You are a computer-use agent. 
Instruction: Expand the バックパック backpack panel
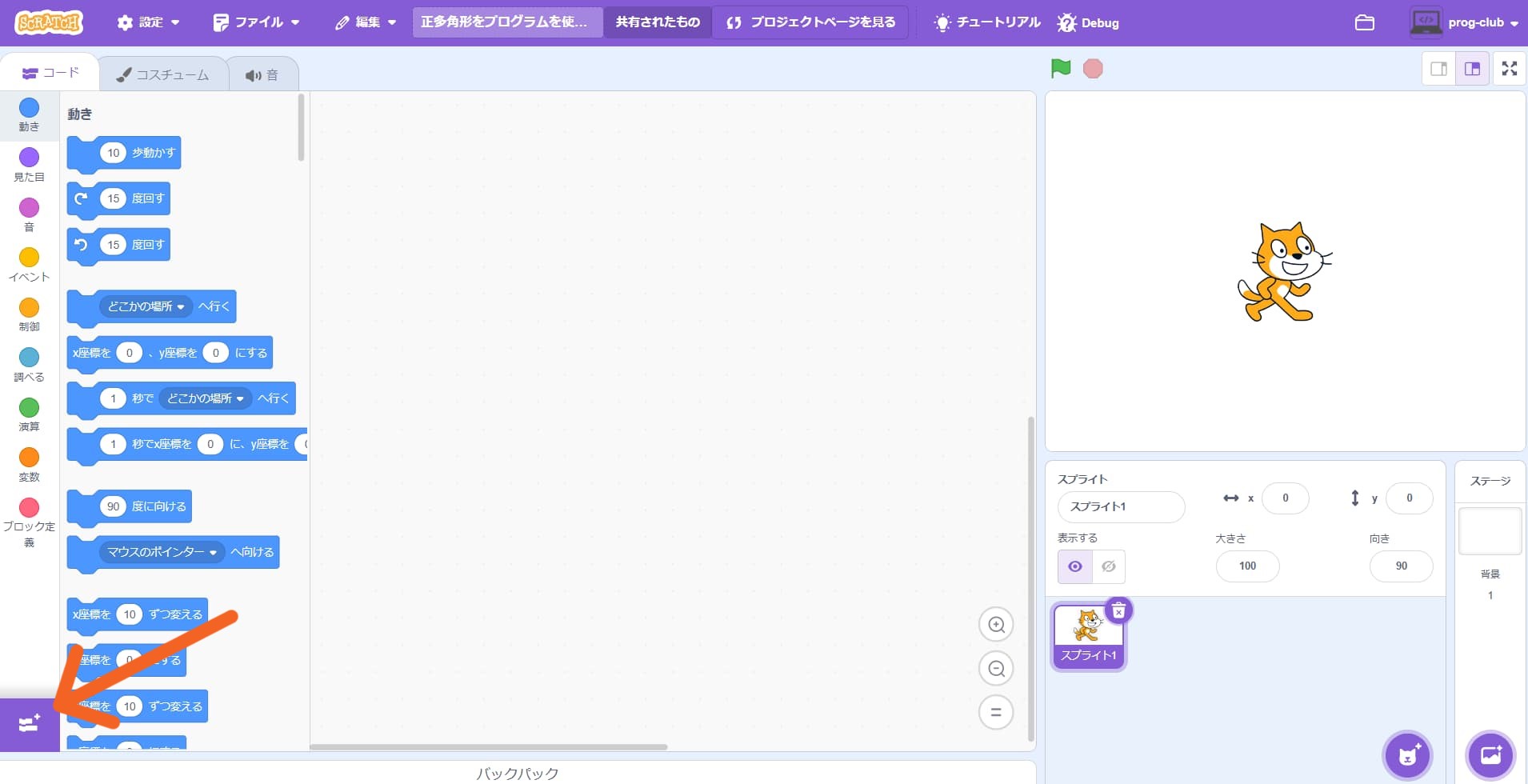pos(518,773)
